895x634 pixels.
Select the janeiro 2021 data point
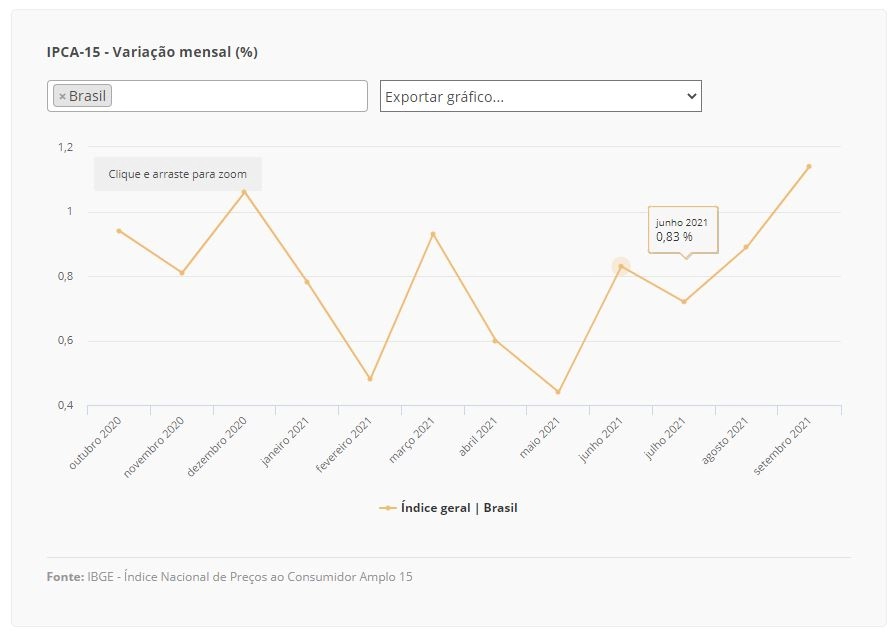click(307, 282)
